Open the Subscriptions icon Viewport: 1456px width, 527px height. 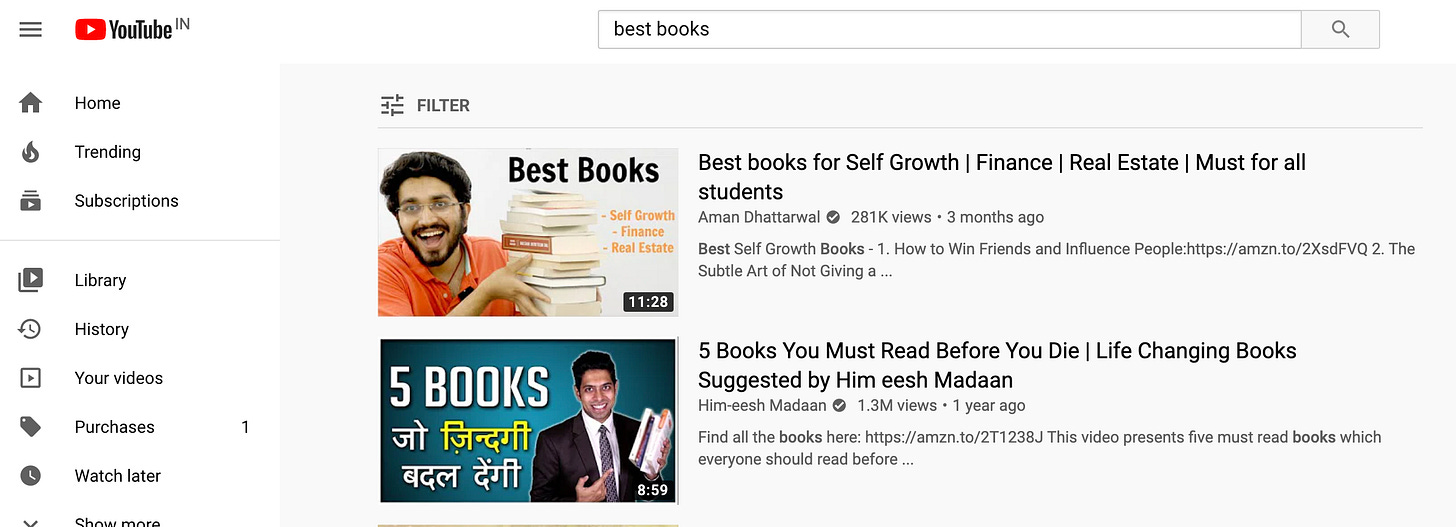[x=31, y=201]
